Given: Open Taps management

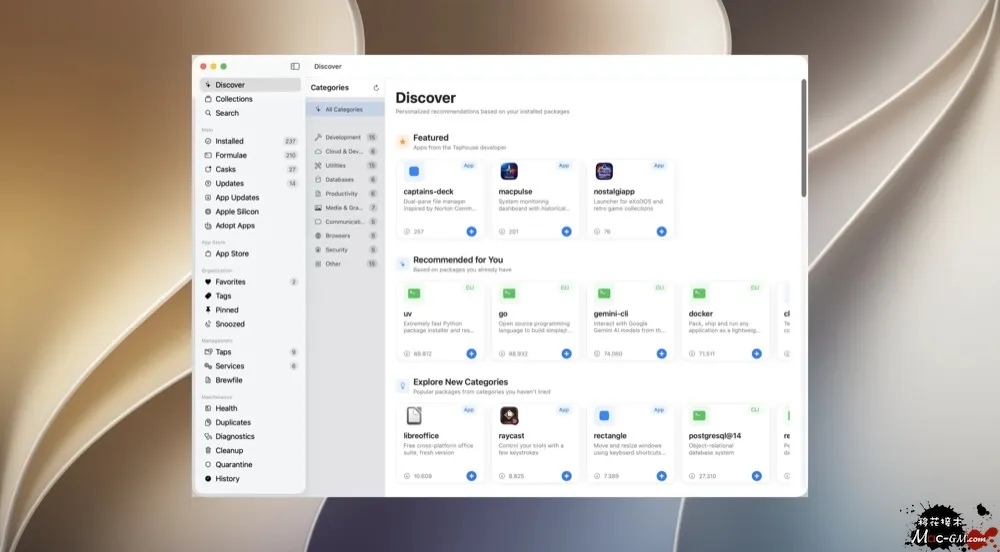Looking at the screenshot, I should click(250, 352).
